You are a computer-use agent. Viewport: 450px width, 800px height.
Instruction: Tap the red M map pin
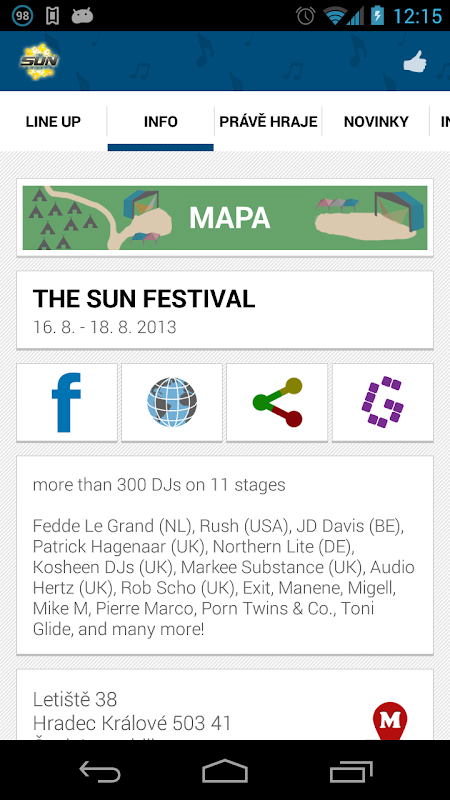(390, 720)
